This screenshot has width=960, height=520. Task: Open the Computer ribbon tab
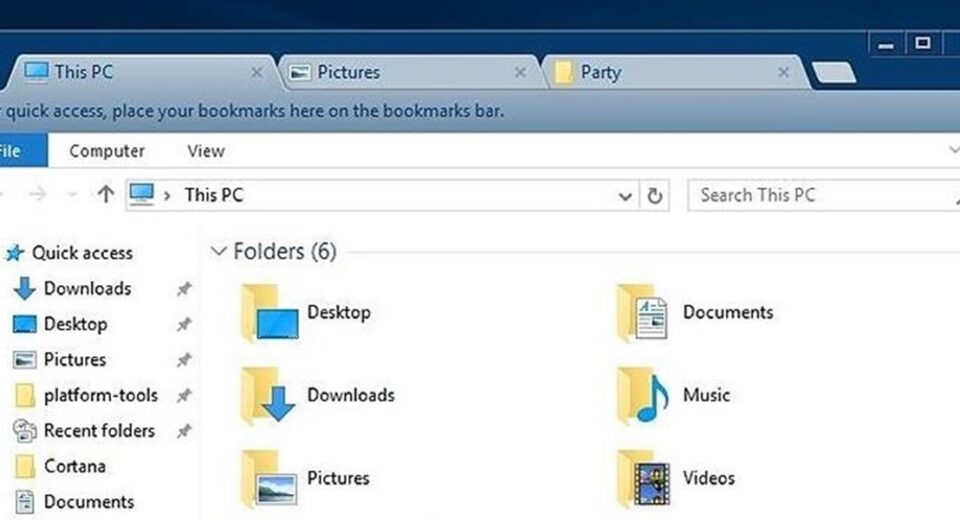point(107,151)
